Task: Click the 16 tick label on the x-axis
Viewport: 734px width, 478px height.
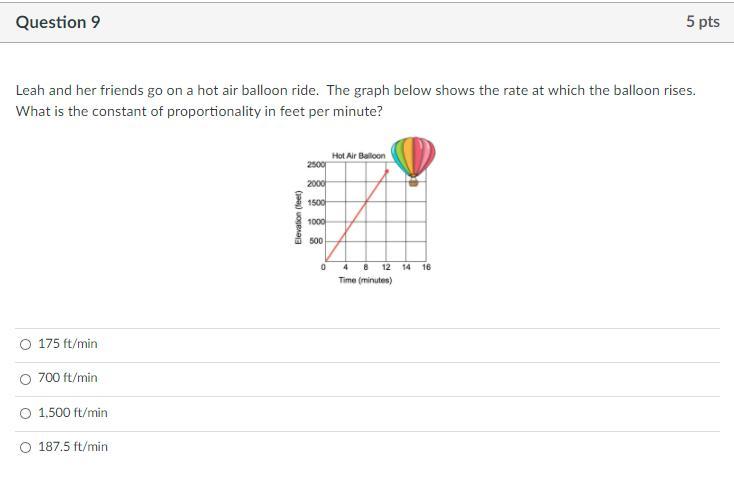Action: 426,267
